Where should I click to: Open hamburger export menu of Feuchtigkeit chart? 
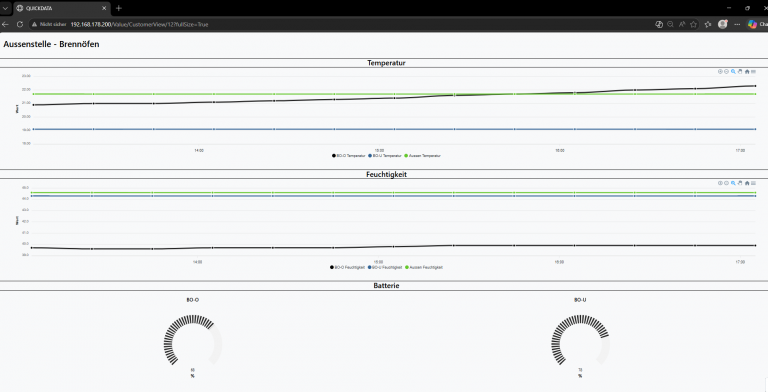[753, 183]
